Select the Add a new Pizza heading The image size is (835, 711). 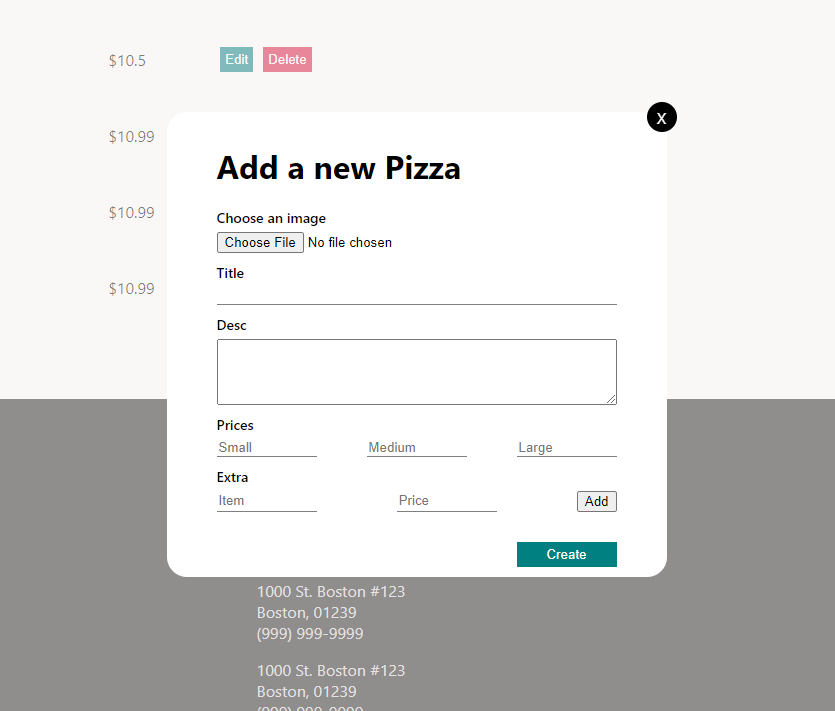[338, 168]
